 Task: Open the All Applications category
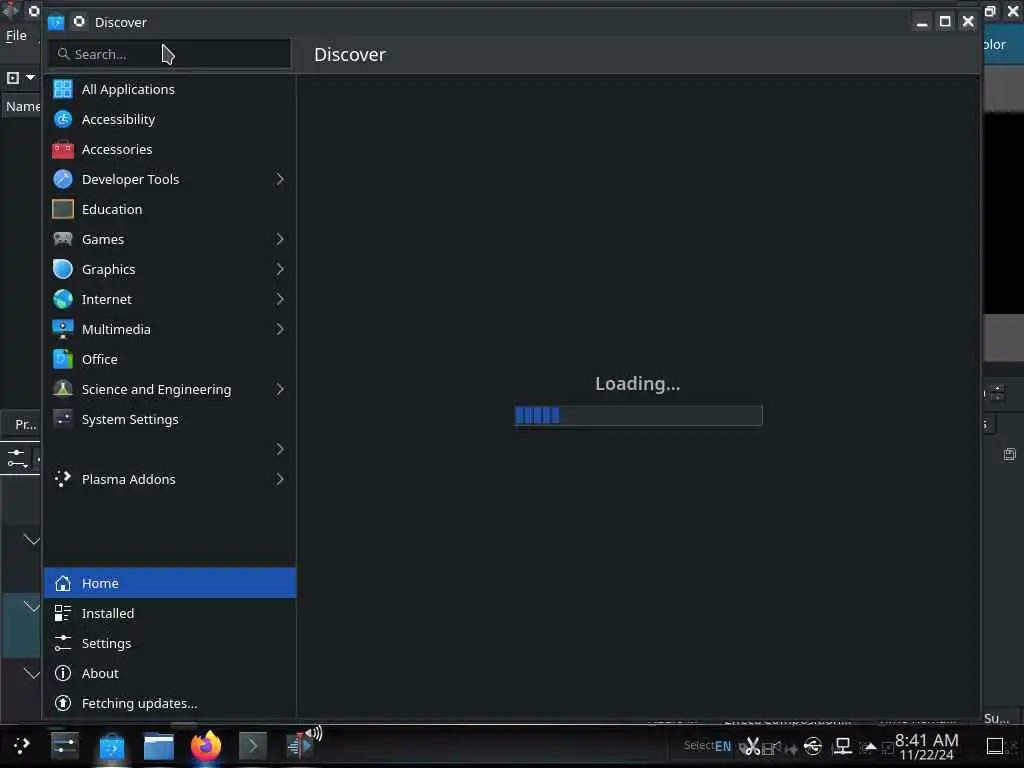(170, 89)
